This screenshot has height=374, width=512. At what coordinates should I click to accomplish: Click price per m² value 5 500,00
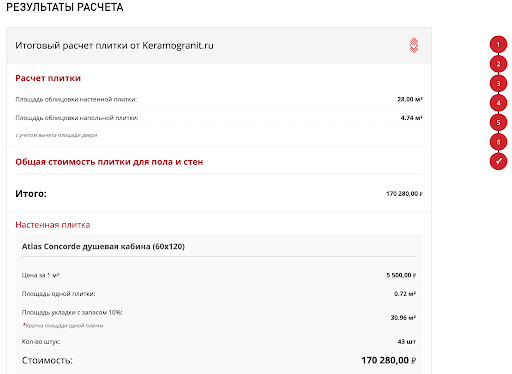[401, 275]
